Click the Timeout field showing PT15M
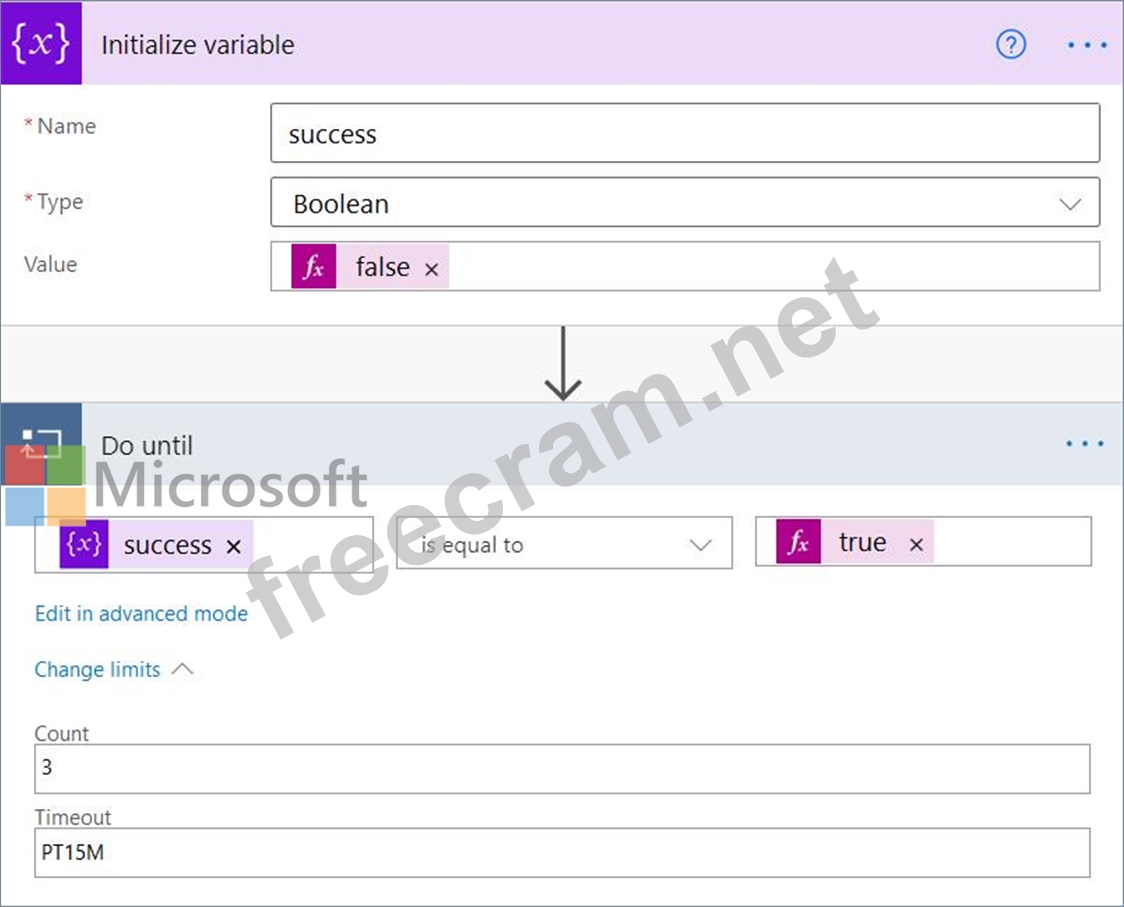The width and height of the screenshot is (1124, 907). 561,853
